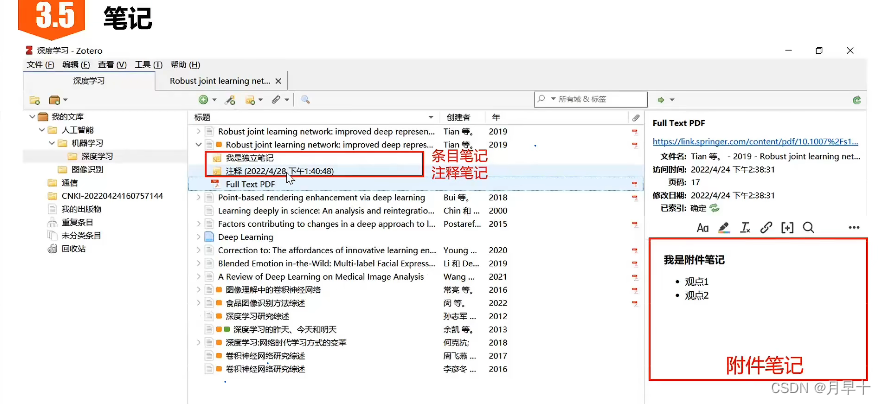Select the Full Text PDF attachment row

[415, 184]
